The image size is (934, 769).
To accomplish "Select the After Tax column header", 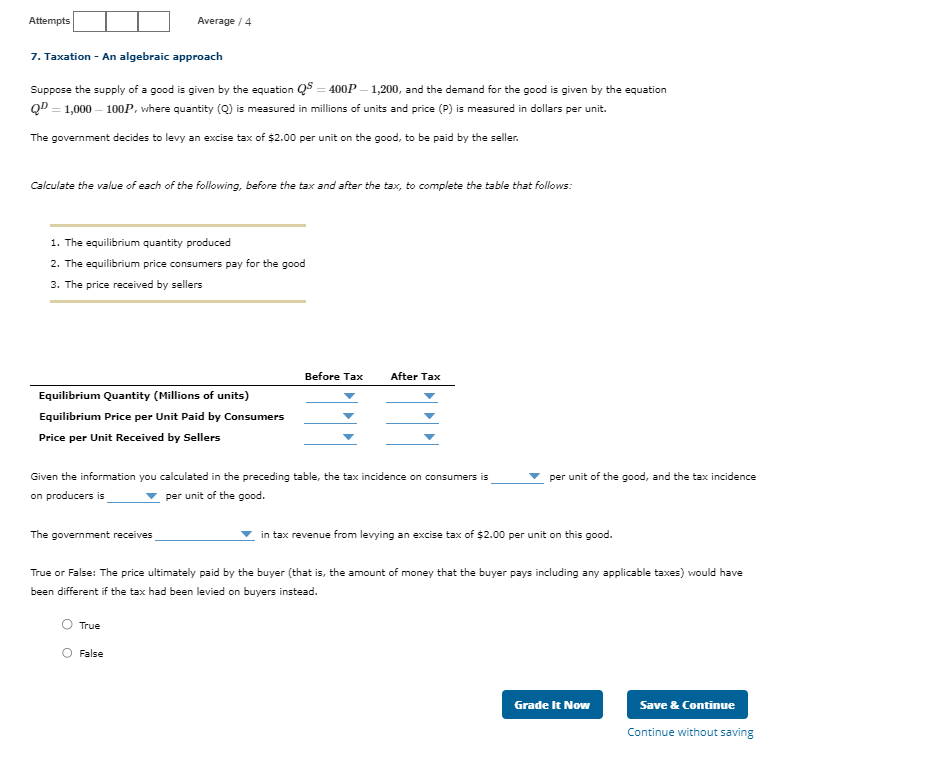I will (416, 376).
